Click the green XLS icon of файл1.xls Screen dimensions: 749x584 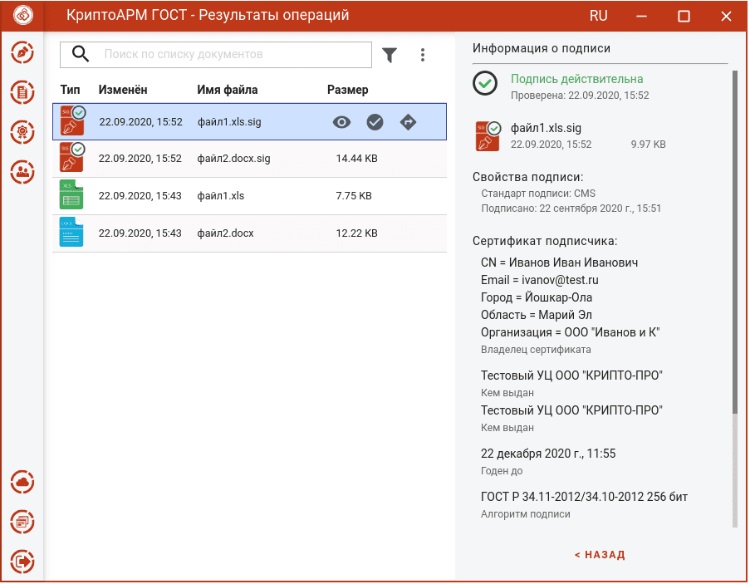[71, 194]
